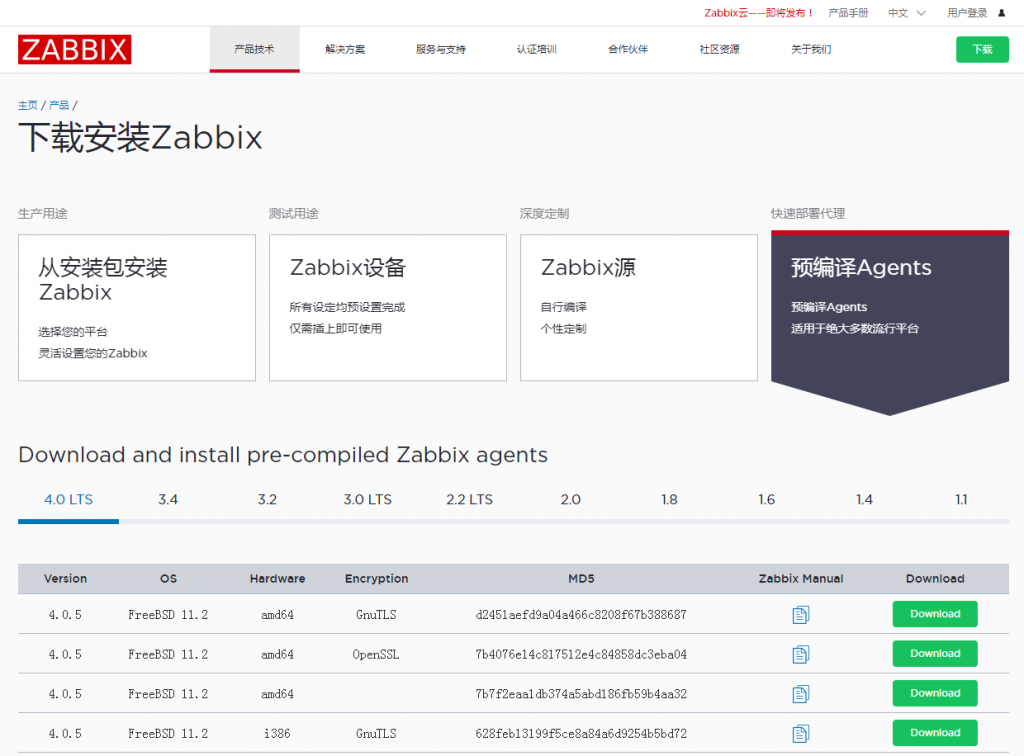Open the 服务与支持 menu

441,50
